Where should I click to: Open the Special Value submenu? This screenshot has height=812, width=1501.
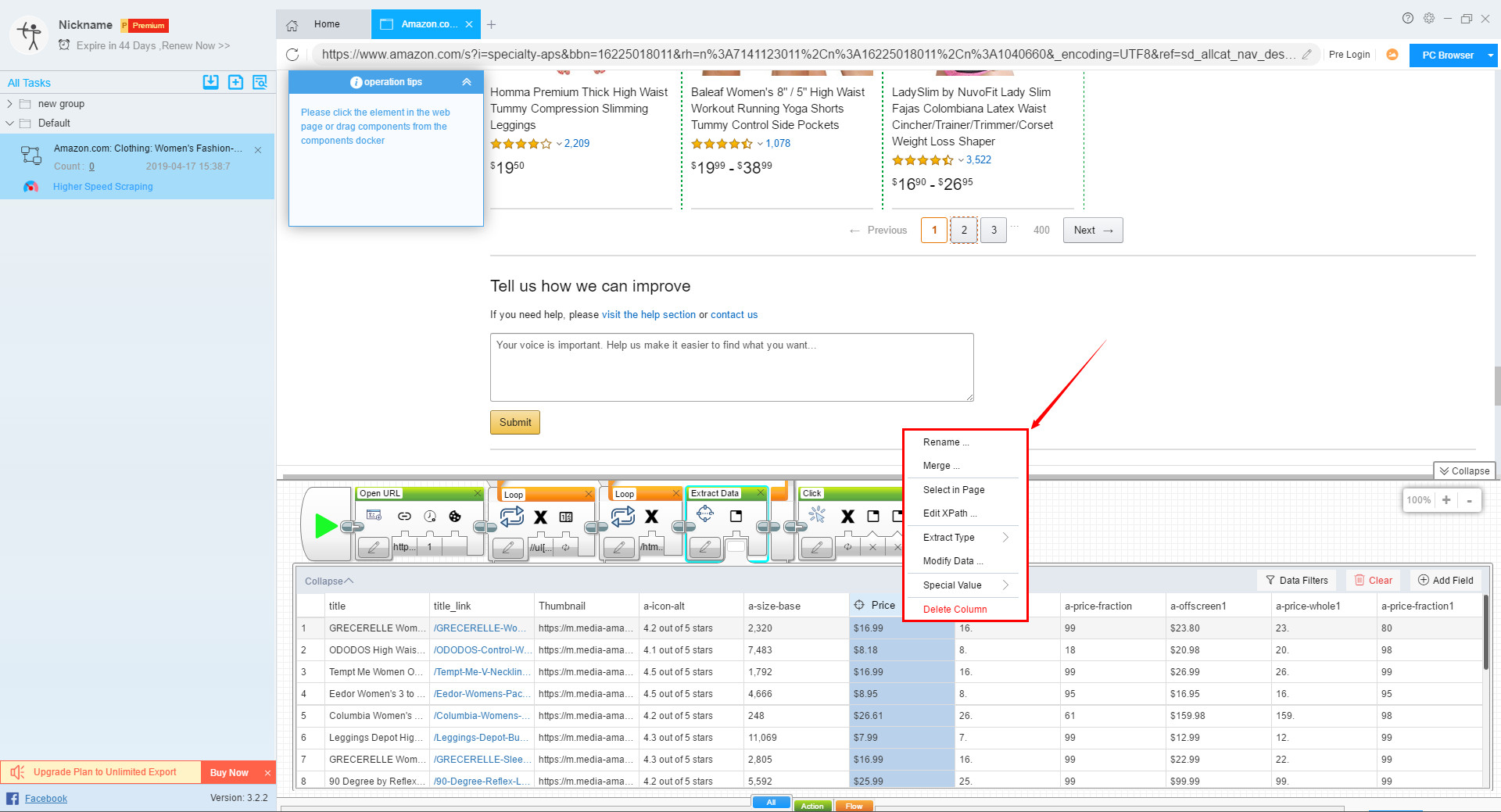click(965, 585)
